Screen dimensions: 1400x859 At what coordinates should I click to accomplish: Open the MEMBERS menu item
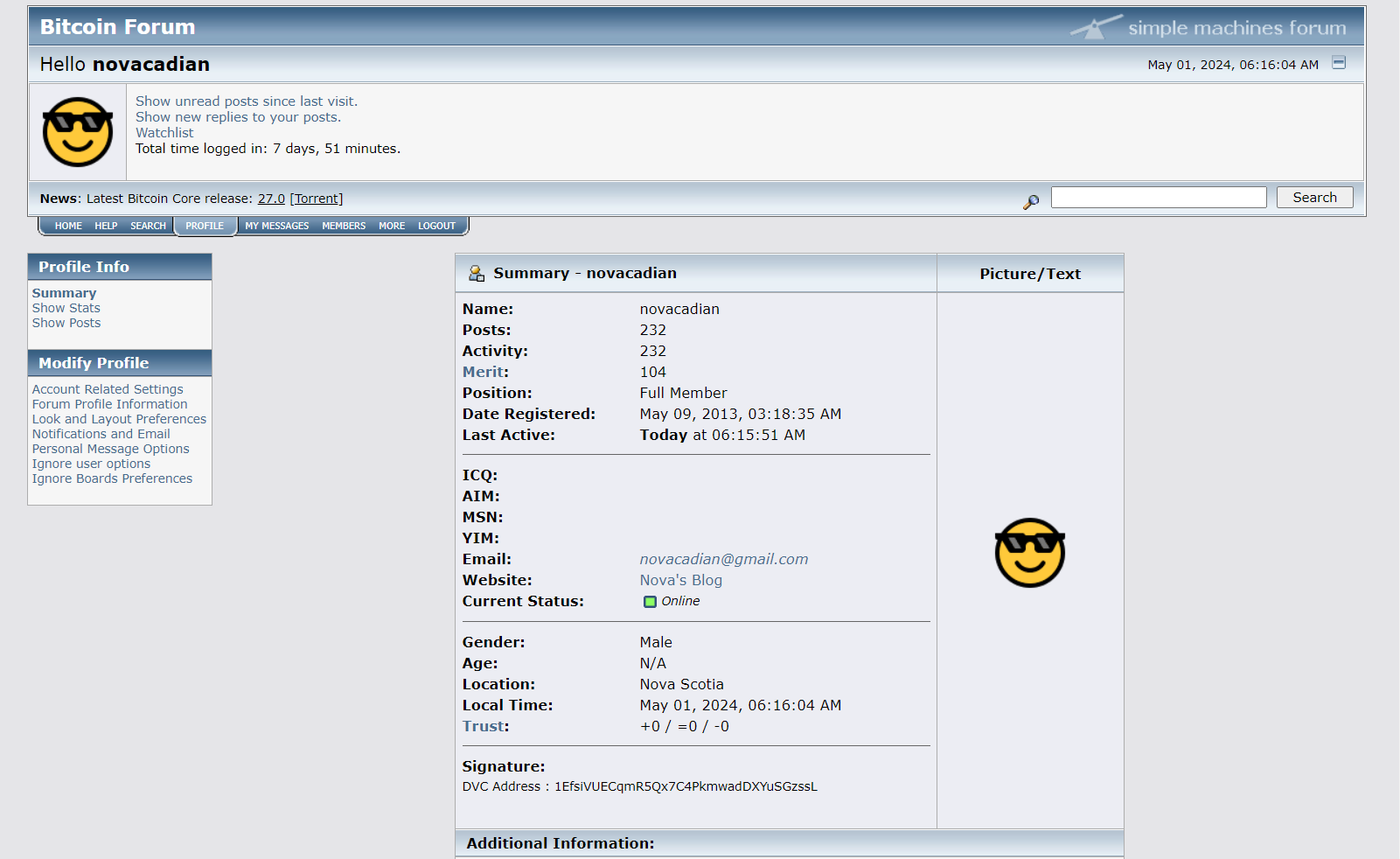coord(344,226)
